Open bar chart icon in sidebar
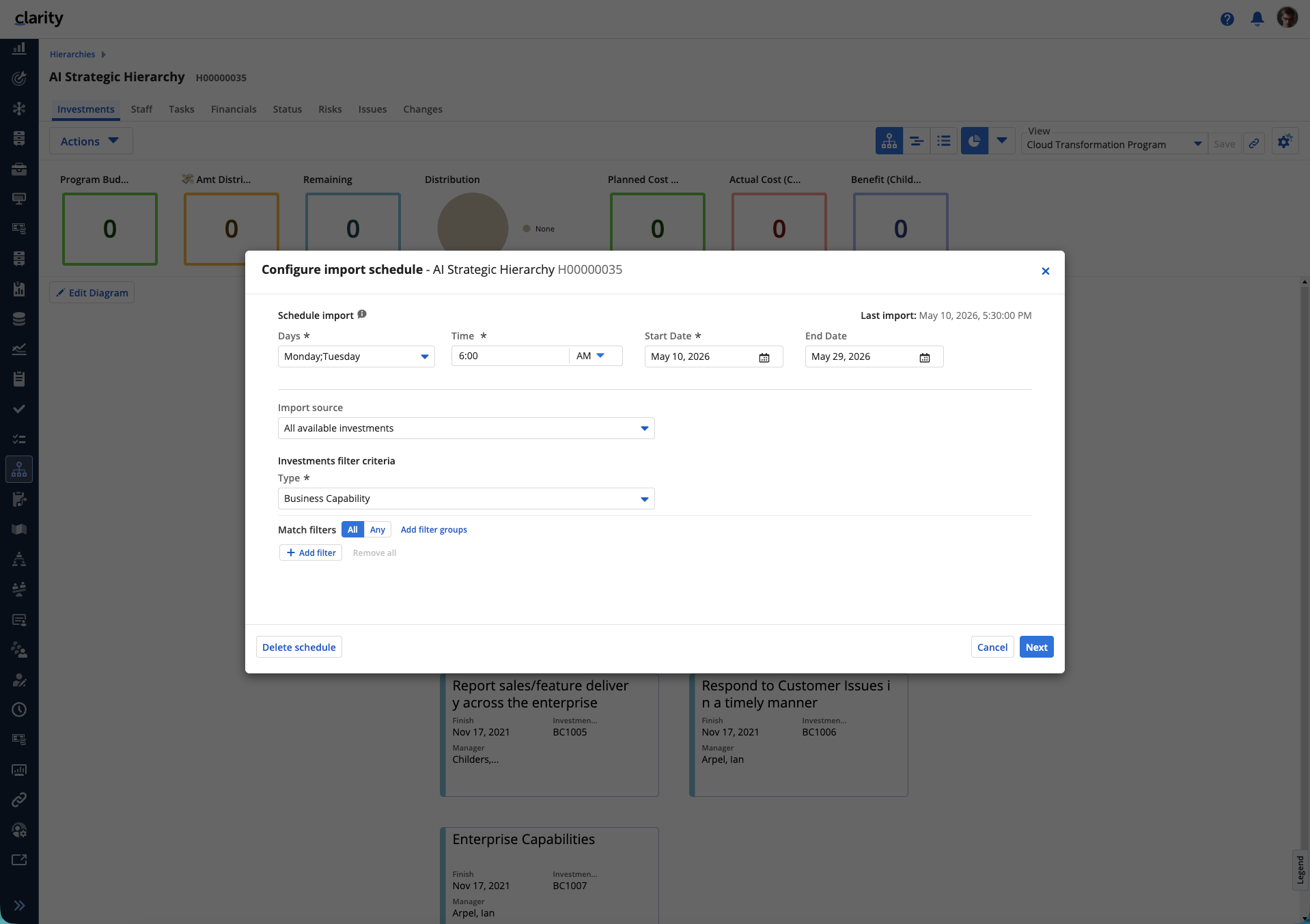This screenshot has width=1310, height=924. pos(19,48)
